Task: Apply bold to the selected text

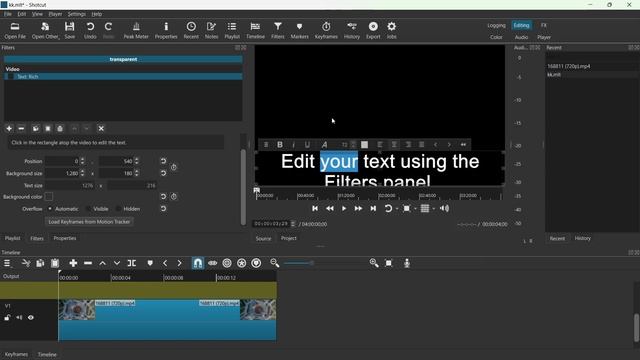Action: pos(280,144)
